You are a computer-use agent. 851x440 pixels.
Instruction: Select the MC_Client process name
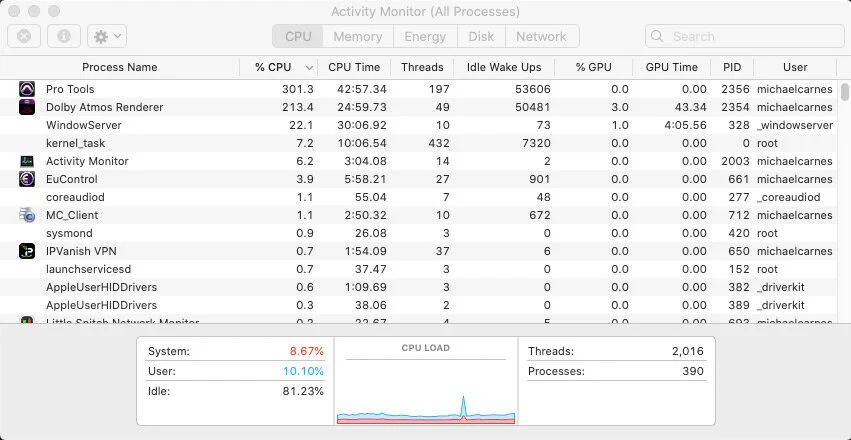(x=72, y=215)
